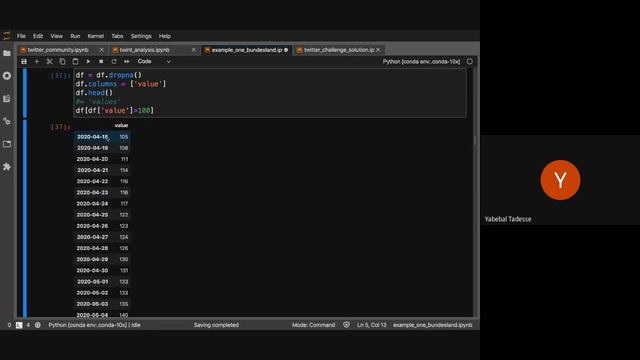Restart the kernel with the circular arrow icon
640x360 pixels.
pyautogui.click(x=114, y=62)
